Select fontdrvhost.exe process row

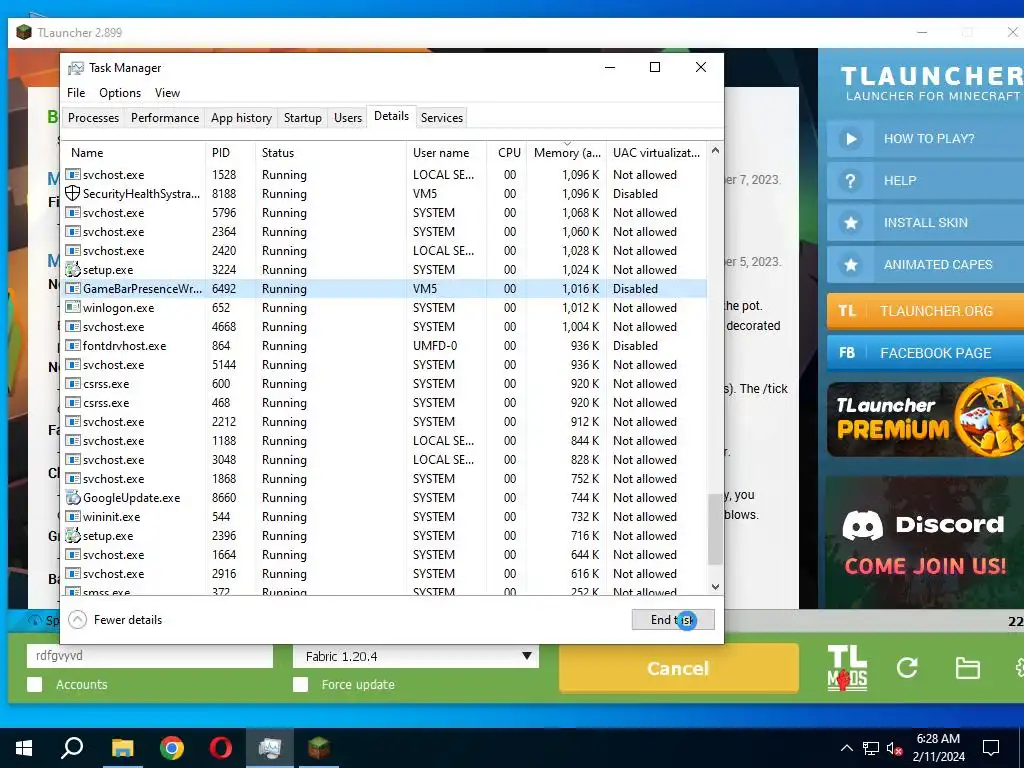(385, 345)
